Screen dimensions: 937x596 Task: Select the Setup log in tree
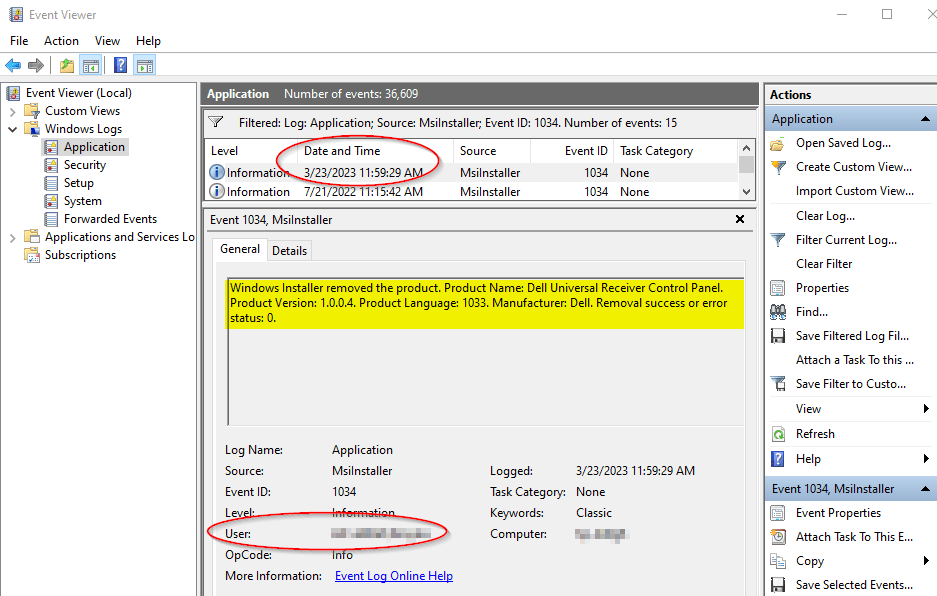(x=78, y=183)
